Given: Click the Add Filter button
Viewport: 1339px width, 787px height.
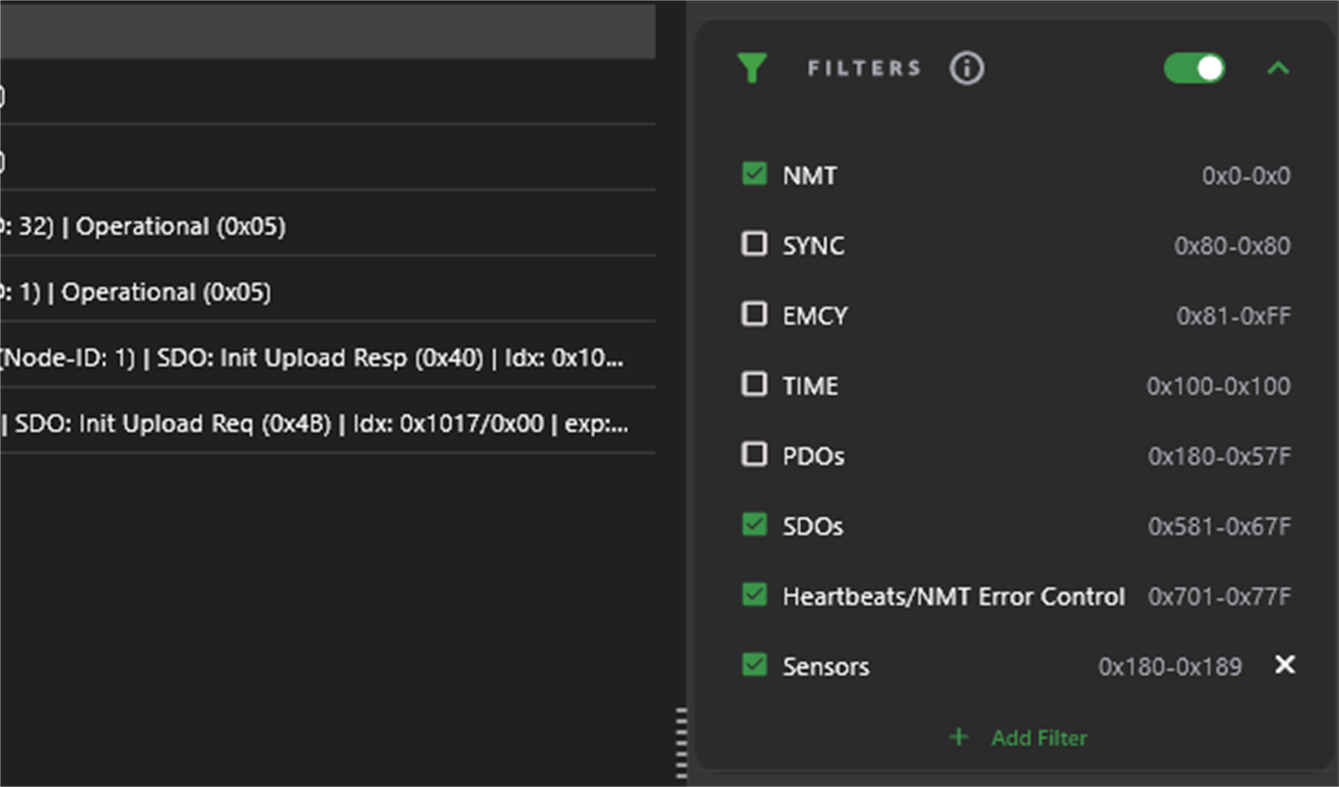Looking at the screenshot, I should pos(1018,738).
